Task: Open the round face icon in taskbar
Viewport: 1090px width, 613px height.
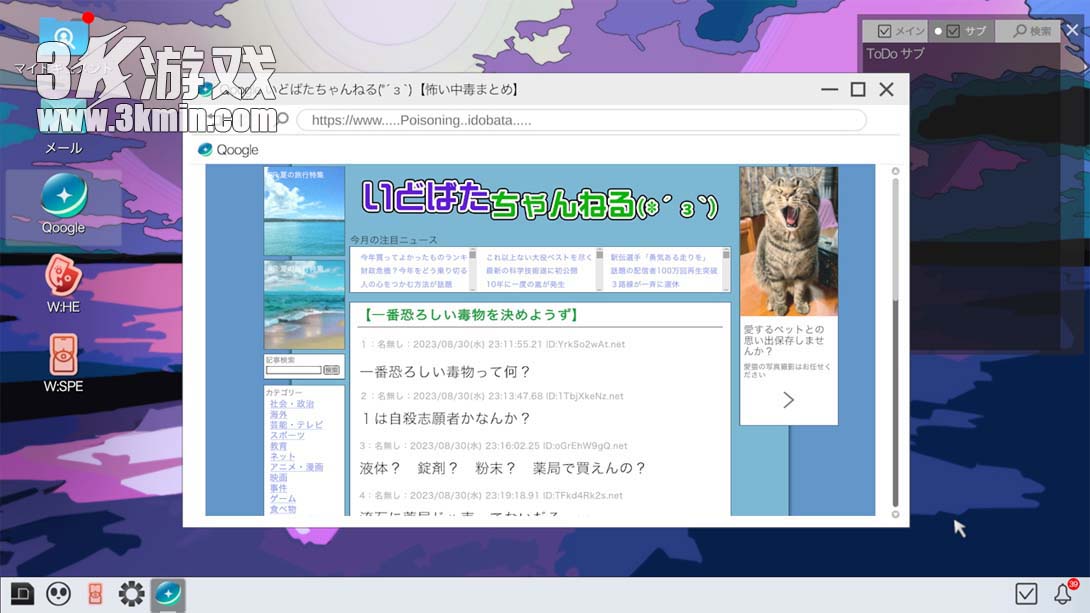Action: click(x=58, y=594)
